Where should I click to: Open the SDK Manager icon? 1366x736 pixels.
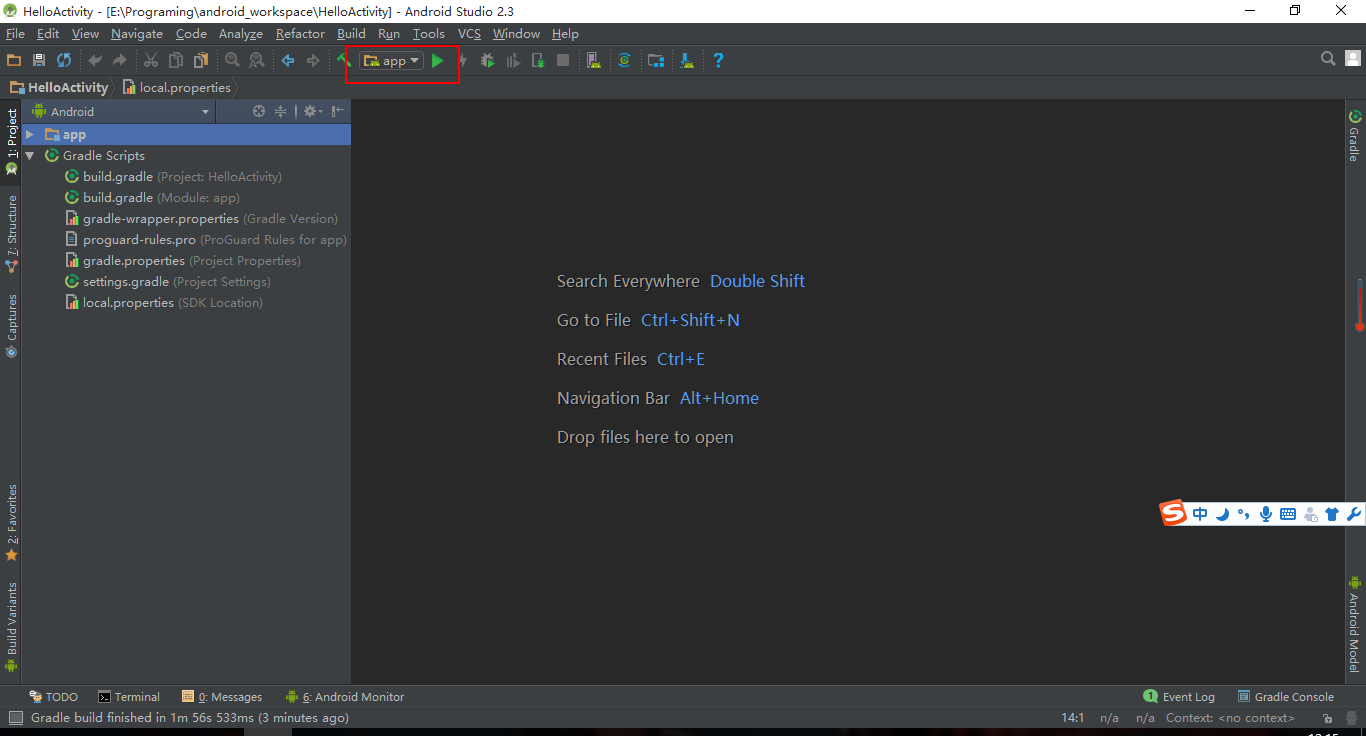coord(687,61)
